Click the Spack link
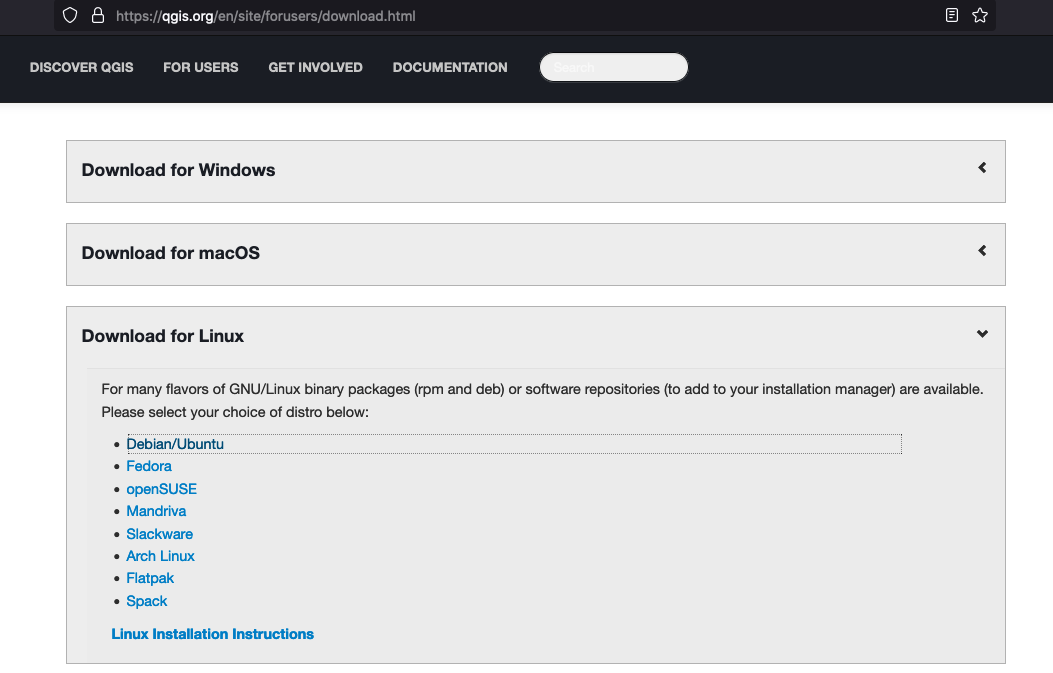 146,601
